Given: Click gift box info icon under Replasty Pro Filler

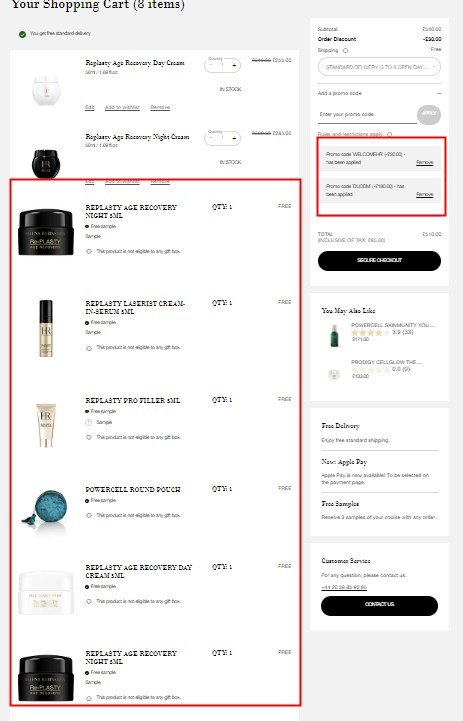Looking at the screenshot, I should [89, 437].
